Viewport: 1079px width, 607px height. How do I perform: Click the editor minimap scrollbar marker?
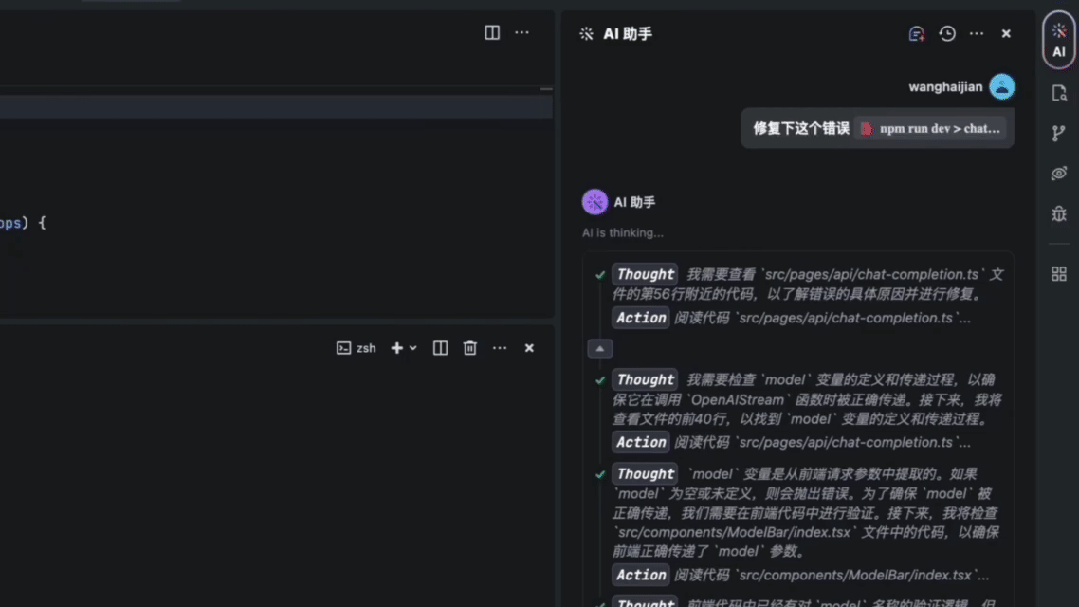(x=546, y=89)
